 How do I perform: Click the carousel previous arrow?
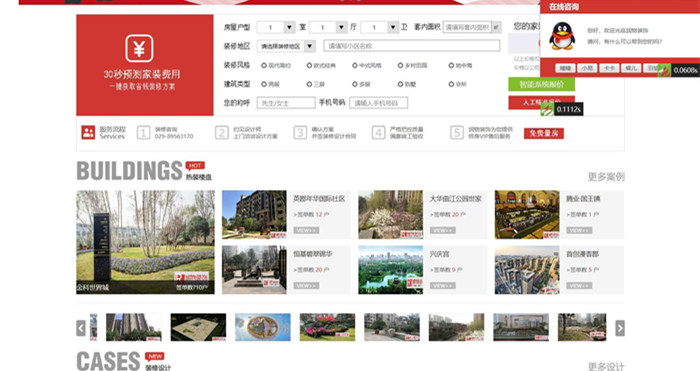(x=81, y=328)
